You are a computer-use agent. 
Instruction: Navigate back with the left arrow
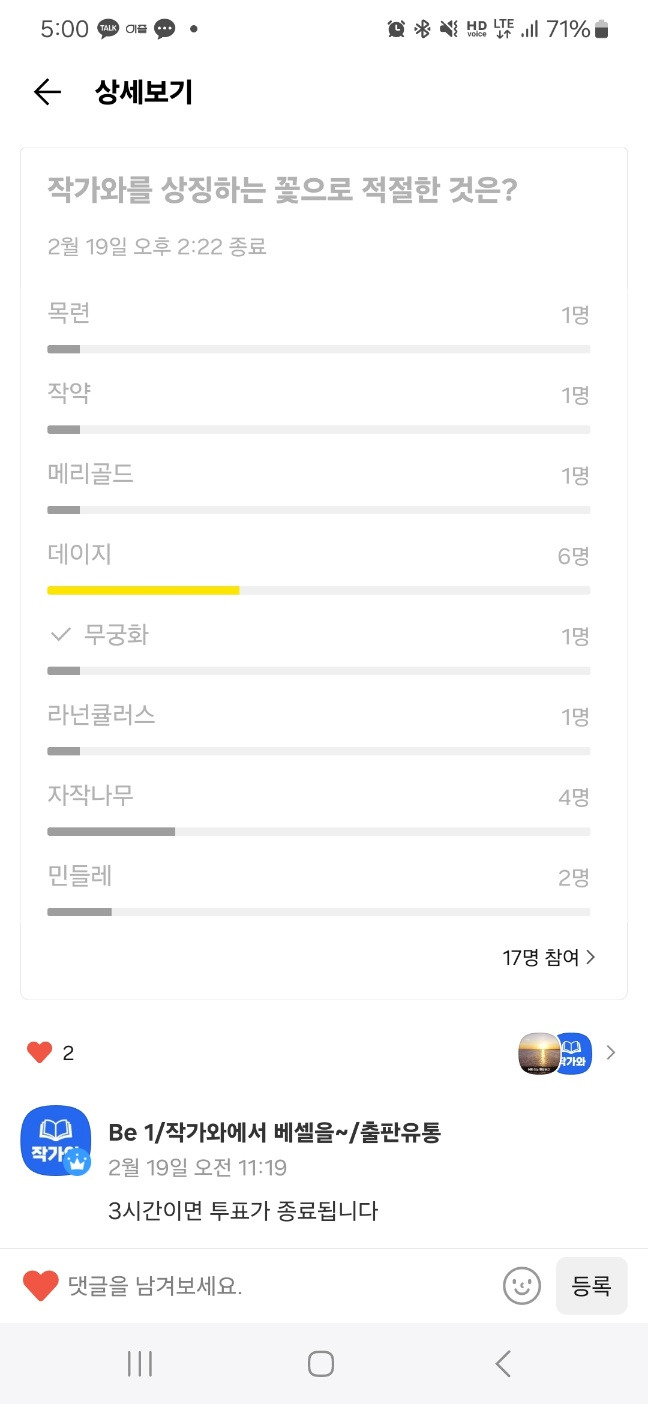[x=46, y=91]
